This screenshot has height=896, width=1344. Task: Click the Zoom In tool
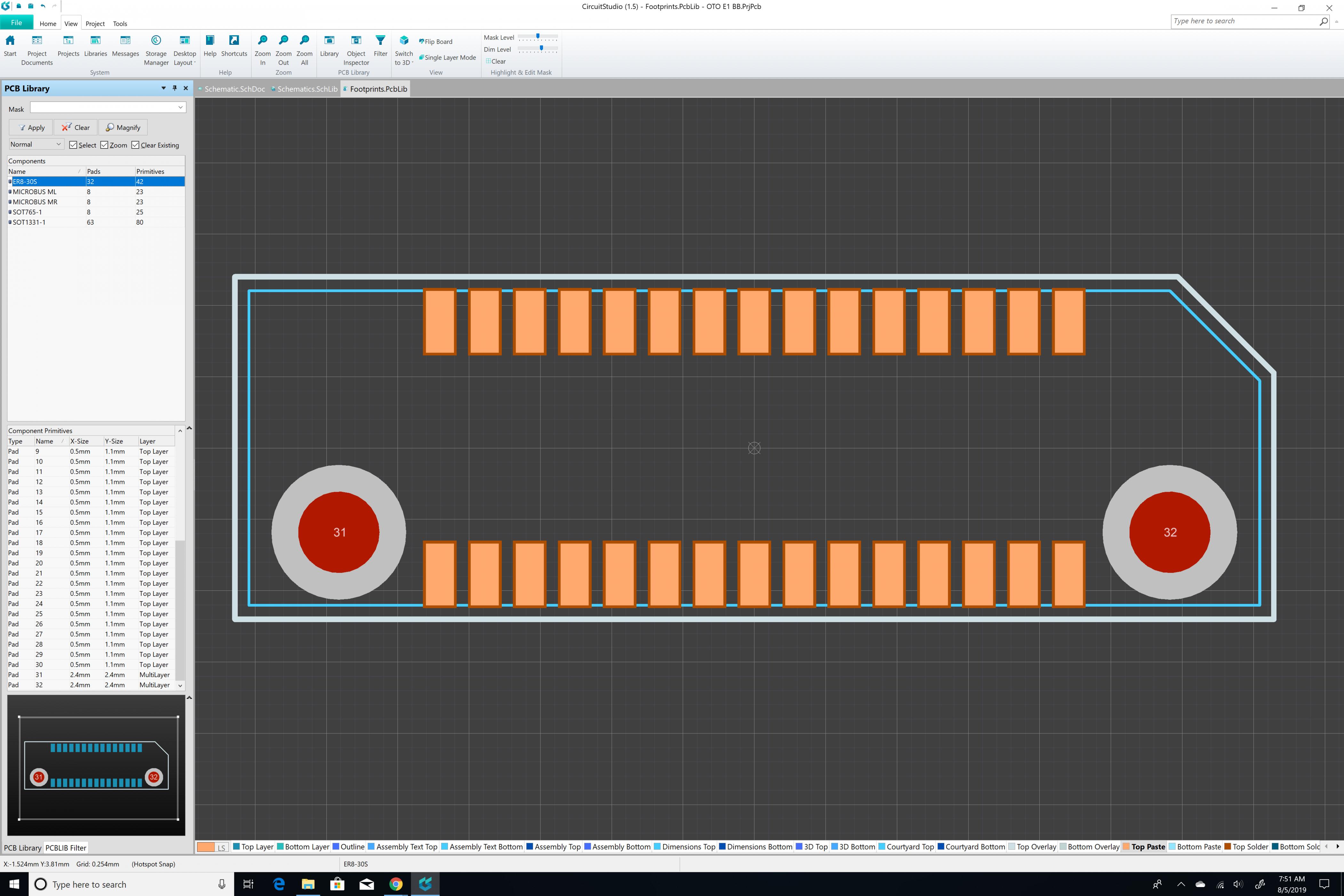pos(262,50)
